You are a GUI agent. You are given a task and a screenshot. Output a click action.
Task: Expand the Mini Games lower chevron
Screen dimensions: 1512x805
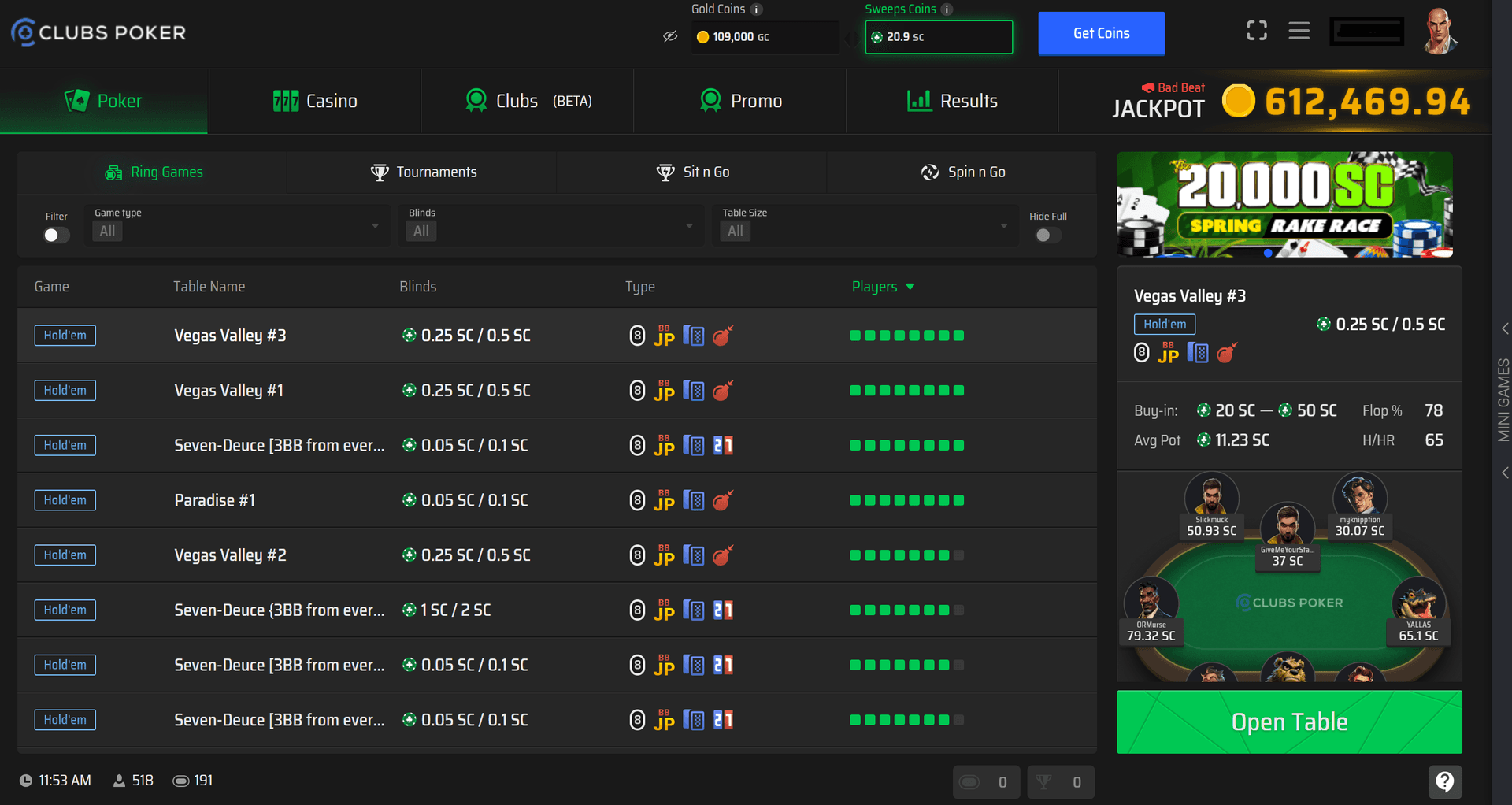1505,473
